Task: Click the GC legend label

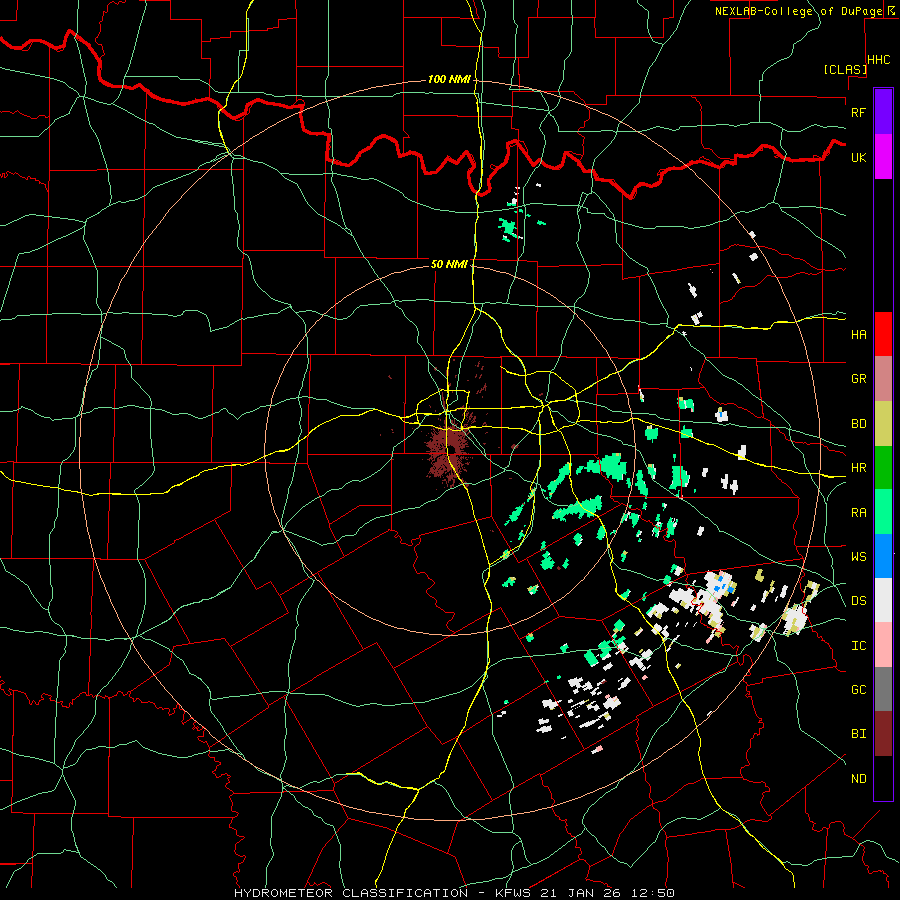Action: click(858, 690)
